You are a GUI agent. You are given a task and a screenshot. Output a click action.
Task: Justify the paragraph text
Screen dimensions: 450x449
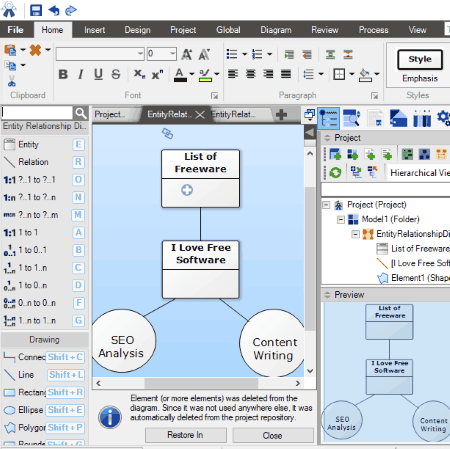[286, 74]
